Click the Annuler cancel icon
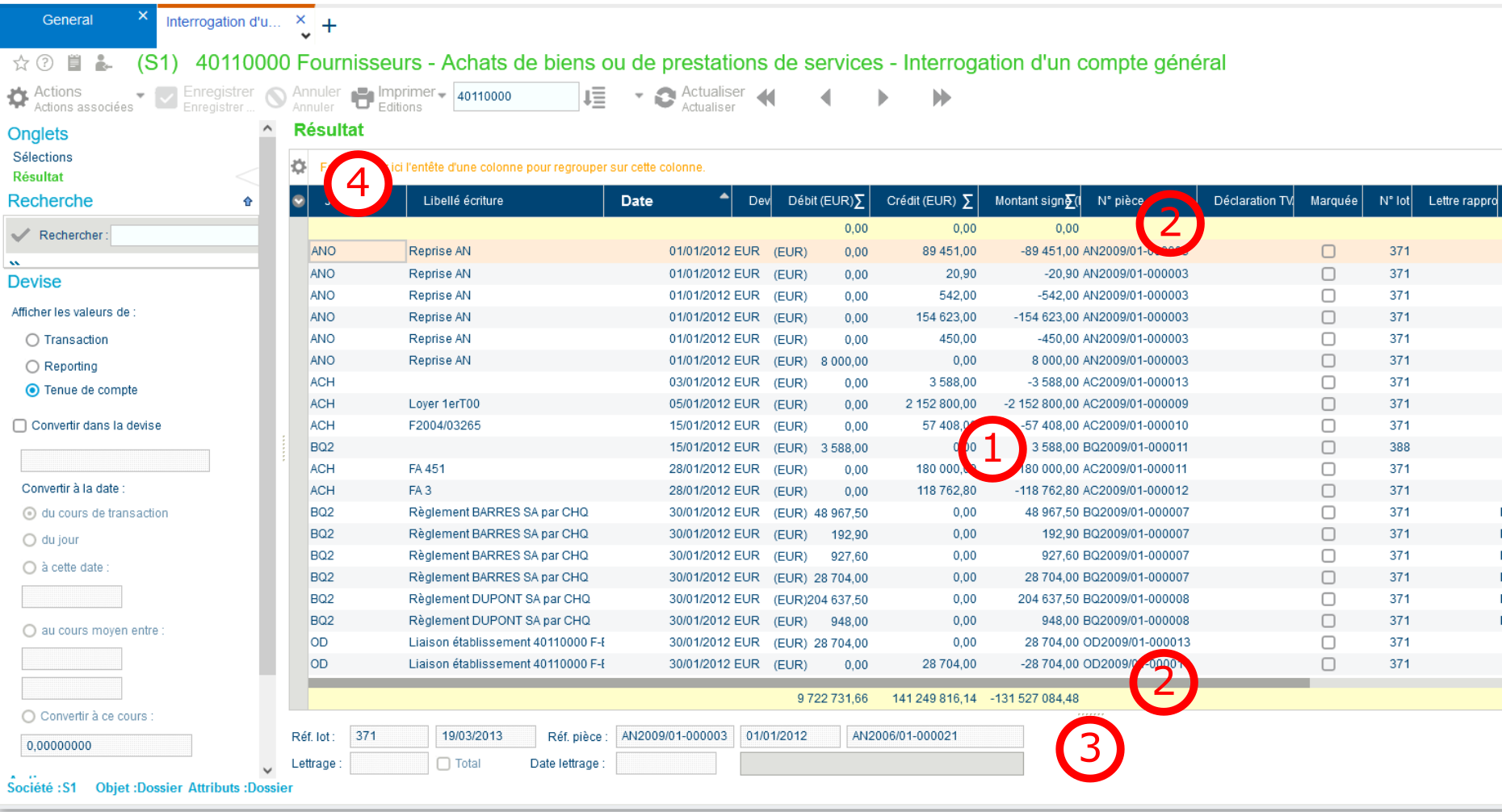 coord(276,98)
